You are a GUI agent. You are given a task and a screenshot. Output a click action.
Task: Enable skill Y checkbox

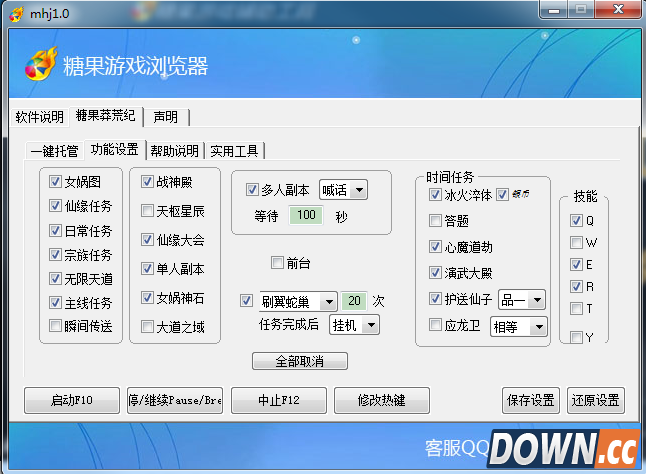pyautogui.click(x=576, y=337)
